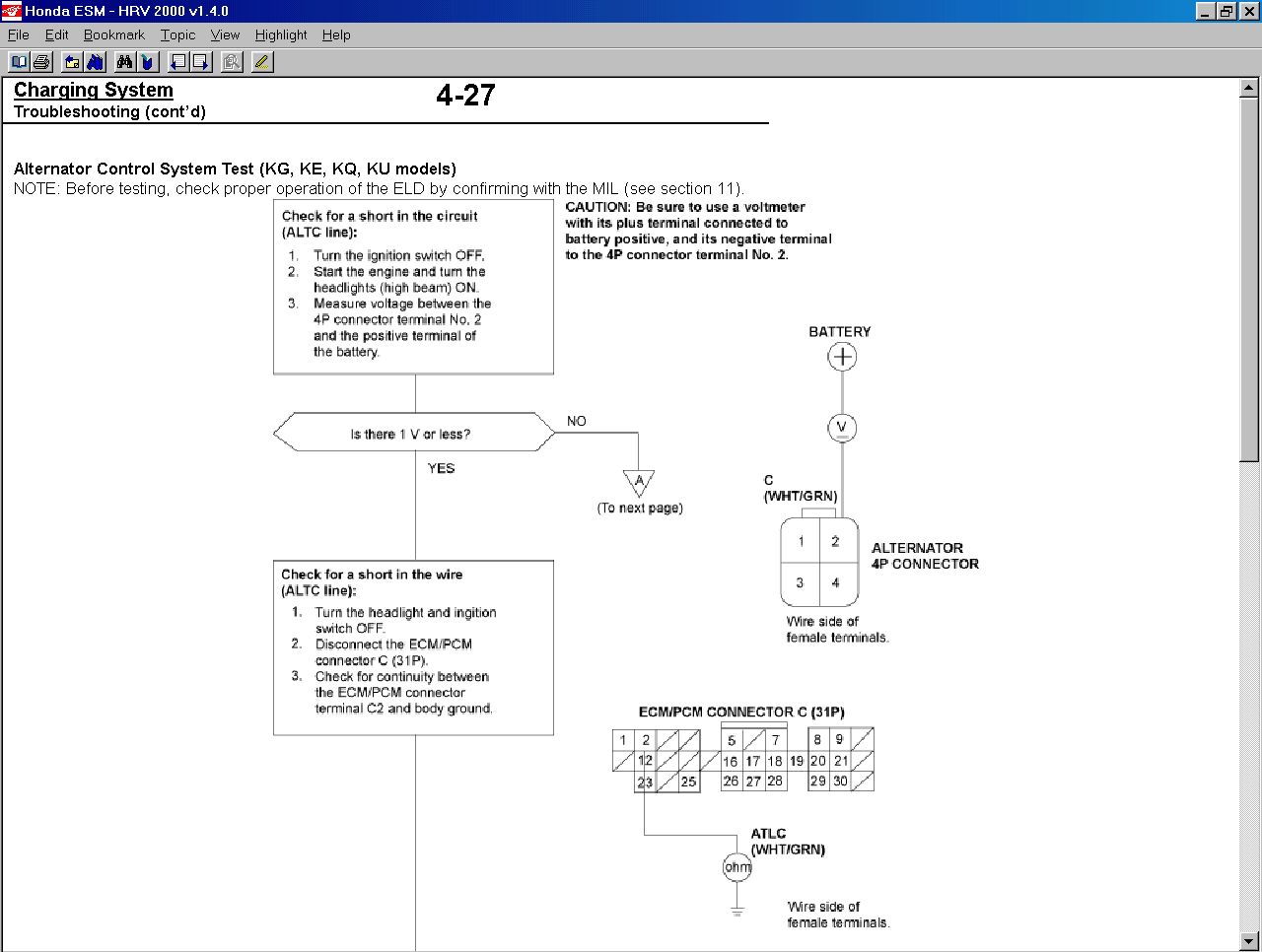Click the Honda ESM title bar icon
This screenshot has width=1262, height=952.
tap(12, 11)
